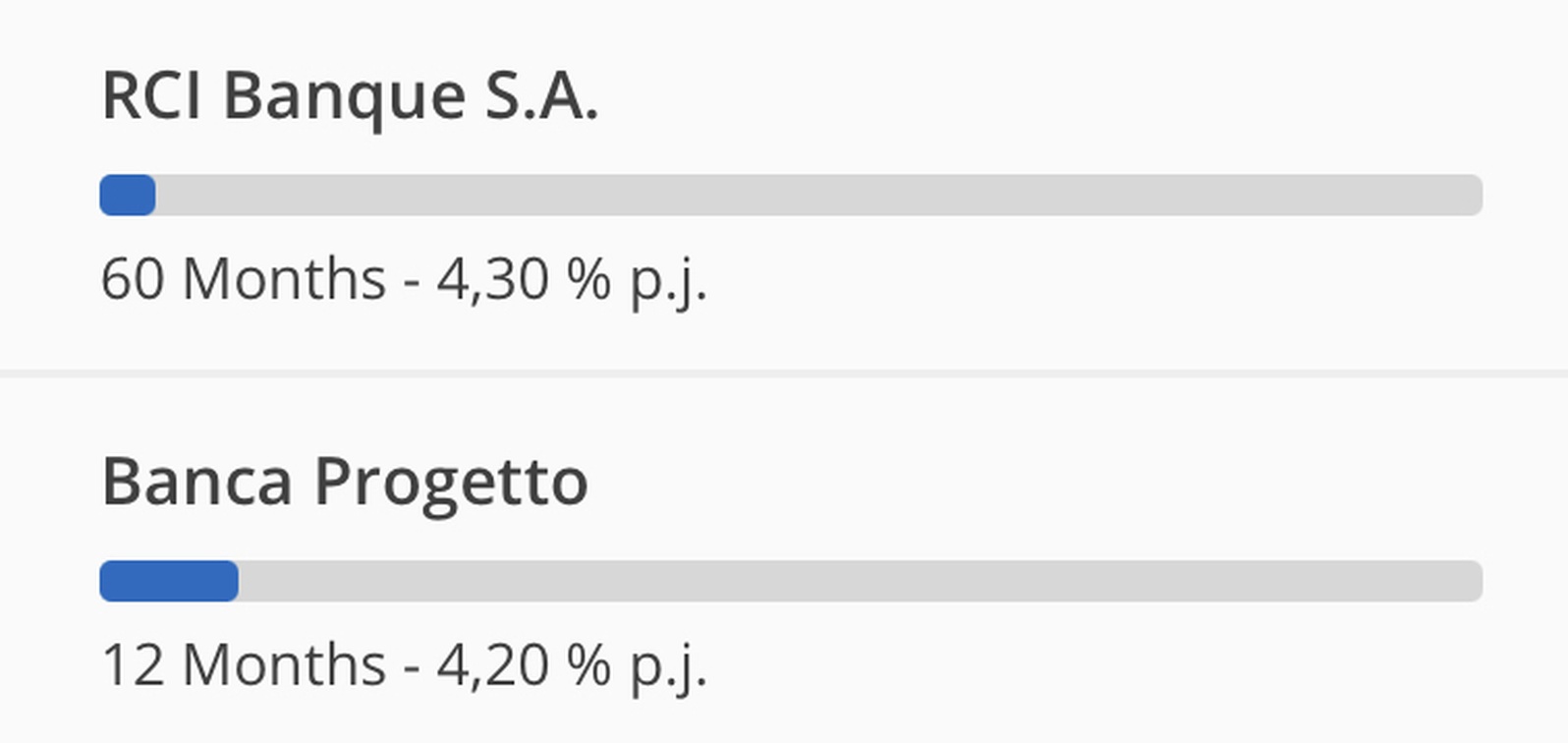1568x743 pixels.
Task: Click the RCI text at the heading start
Action: click(152, 96)
